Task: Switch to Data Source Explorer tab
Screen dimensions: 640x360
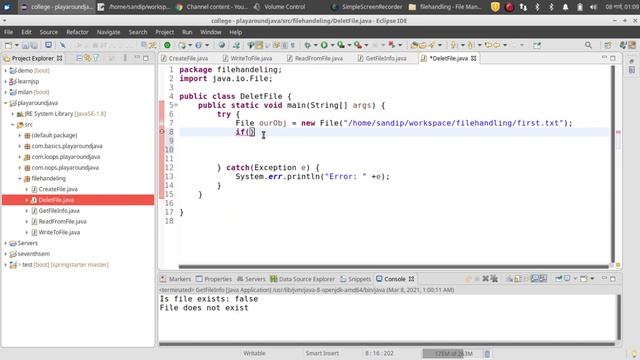Action: [x=302, y=279]
